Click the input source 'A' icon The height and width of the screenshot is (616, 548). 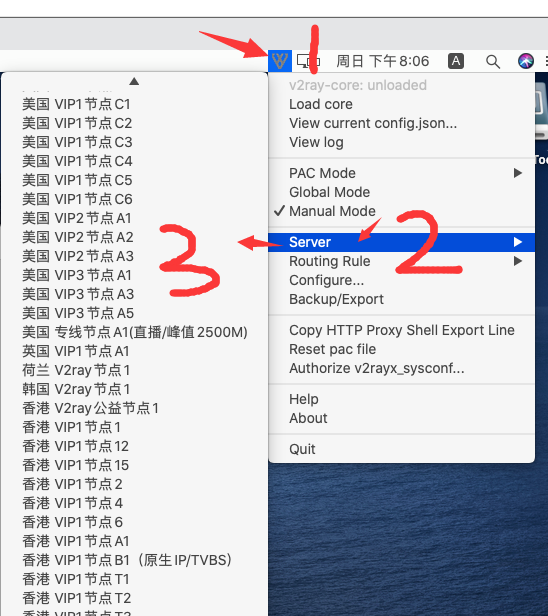click(456, 61)
